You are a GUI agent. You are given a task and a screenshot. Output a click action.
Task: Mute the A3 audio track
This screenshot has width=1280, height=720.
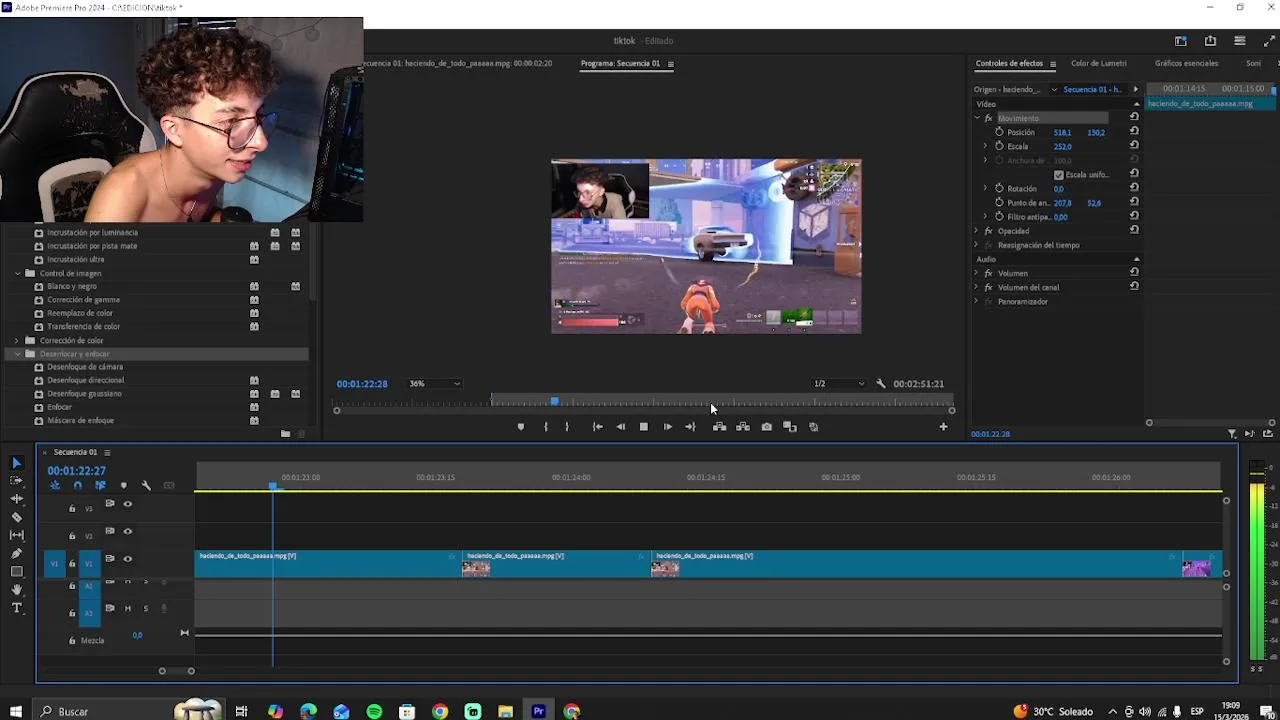128,608
